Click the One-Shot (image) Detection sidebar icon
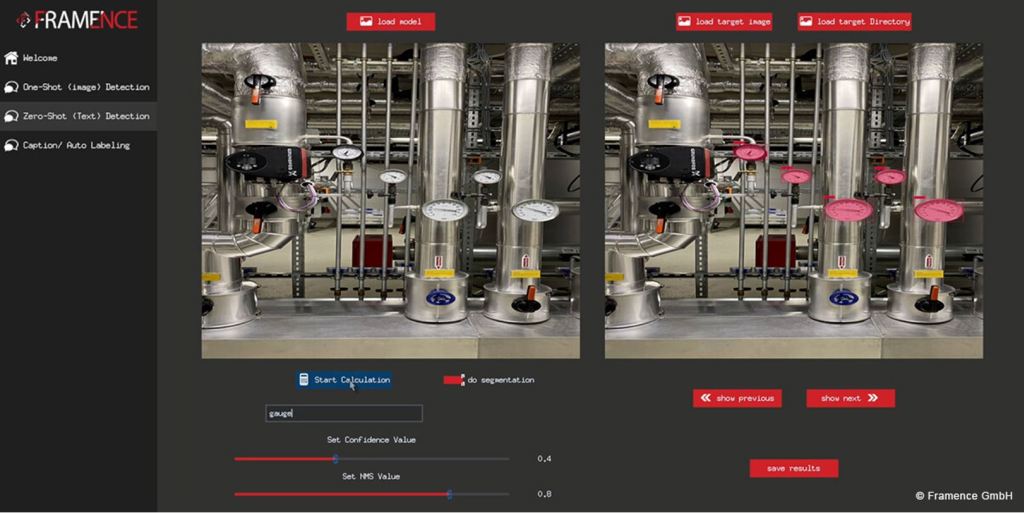Image resolution: width=1024 pixels, height=513 pixels. (x=11, y=87)
